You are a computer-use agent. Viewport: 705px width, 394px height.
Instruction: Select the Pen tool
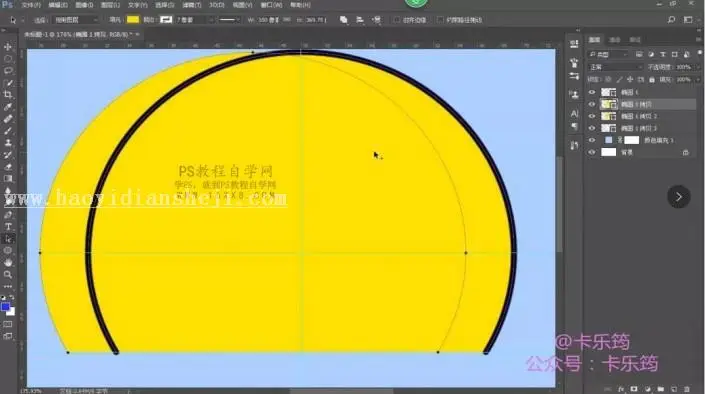click(8, 215)
